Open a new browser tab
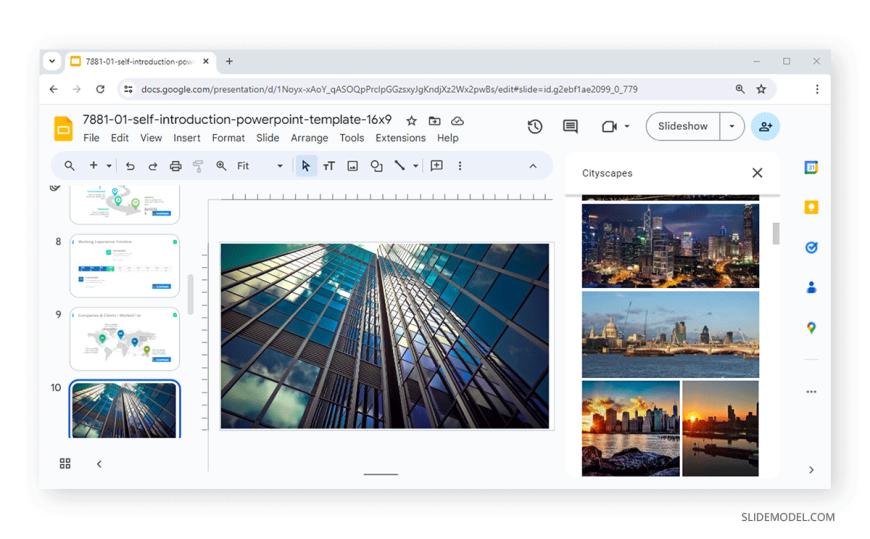The image size is (870, 539). [x=229, y=61]
